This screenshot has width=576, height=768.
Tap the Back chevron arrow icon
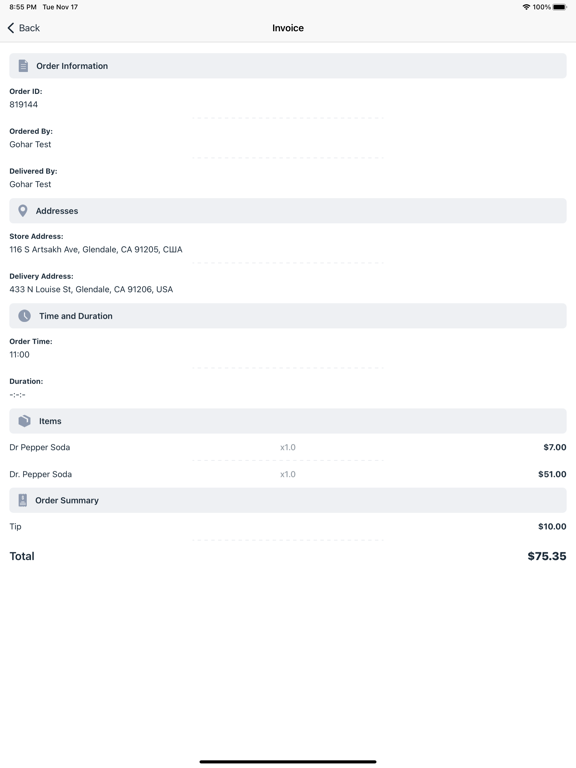click(x=11, y=28)
